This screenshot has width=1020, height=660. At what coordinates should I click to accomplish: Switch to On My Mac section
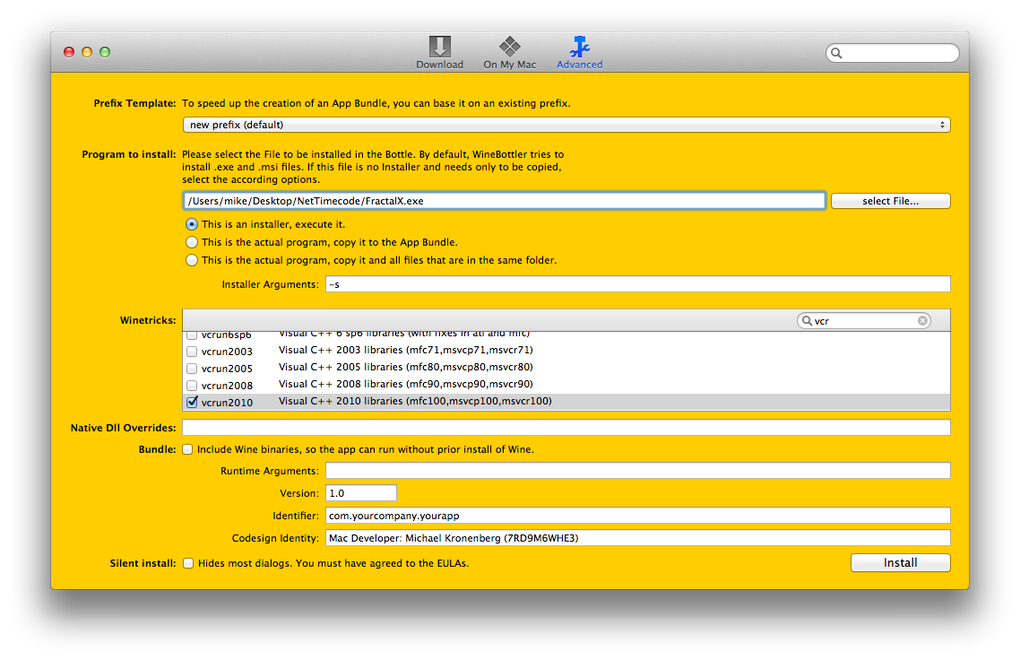point(509,52)
